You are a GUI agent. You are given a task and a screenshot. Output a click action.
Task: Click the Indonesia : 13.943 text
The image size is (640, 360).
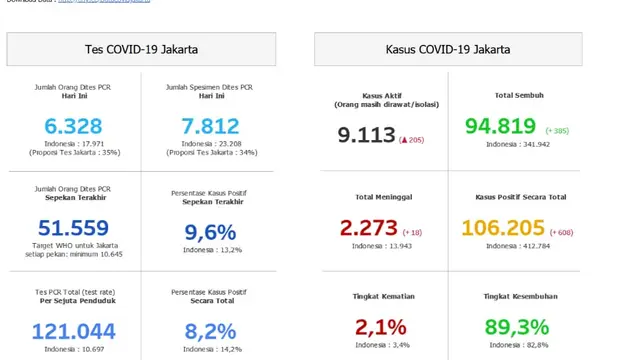coord(382,246)
